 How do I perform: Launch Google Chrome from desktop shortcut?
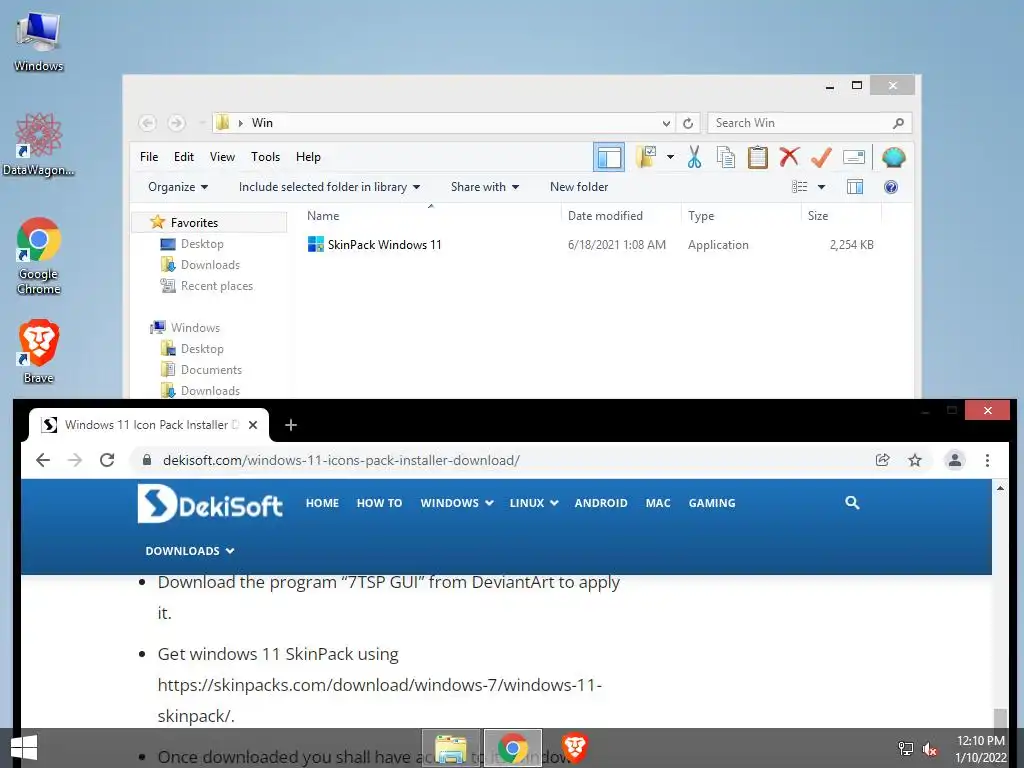pyautogui.click(x=39, y=255)
